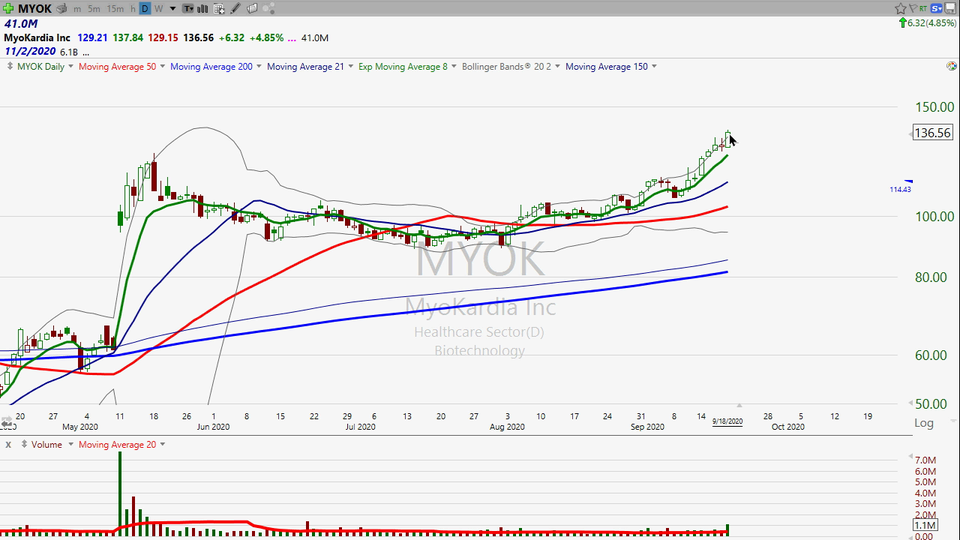960x540 pixels.
Task: Click the notes tag icon
Action: coord(252,9)
